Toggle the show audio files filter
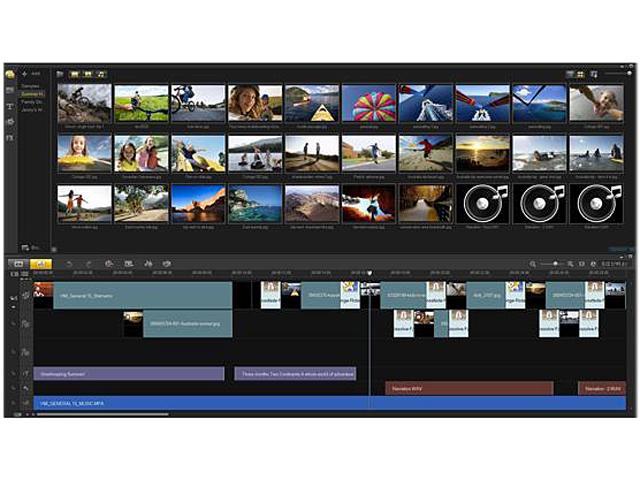Screen dimensions: 640x480 [101, 74]
